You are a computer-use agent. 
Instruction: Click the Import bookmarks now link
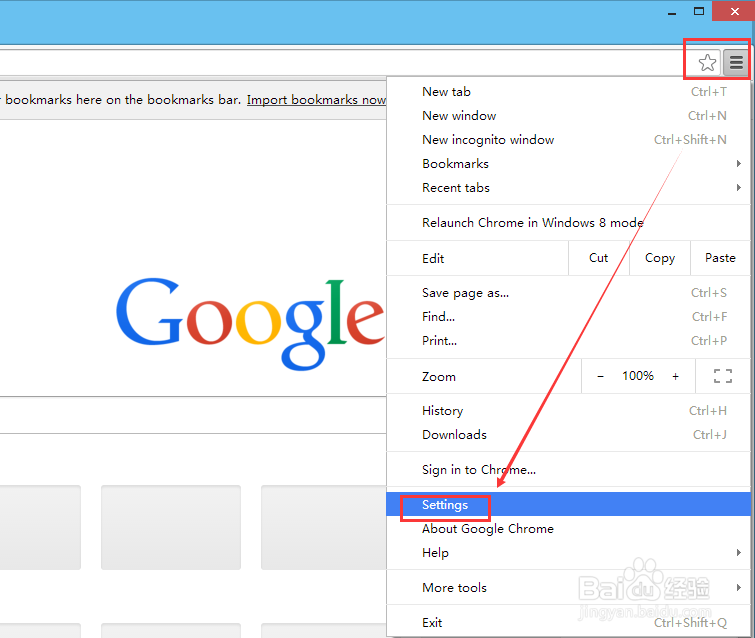tap(316, 100)
